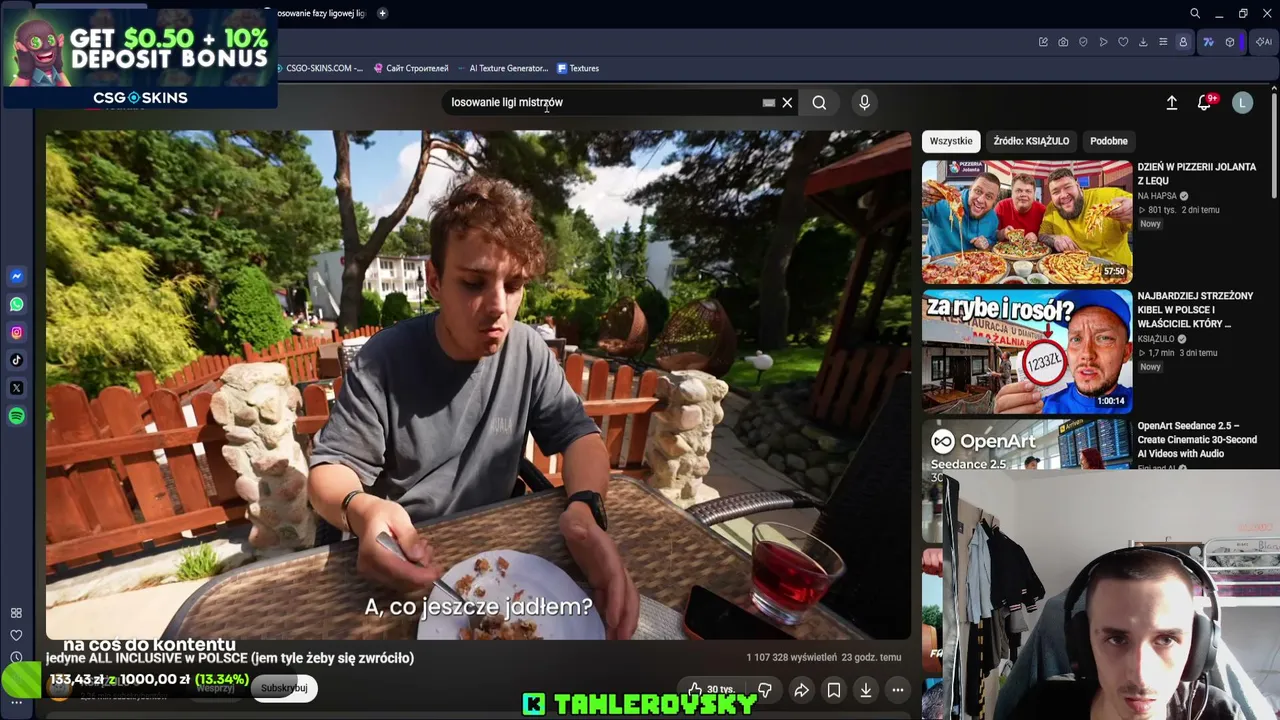Open the extensions cube icon
This screenshot has width=1280, height=720.
click(x=1230, y=42)
